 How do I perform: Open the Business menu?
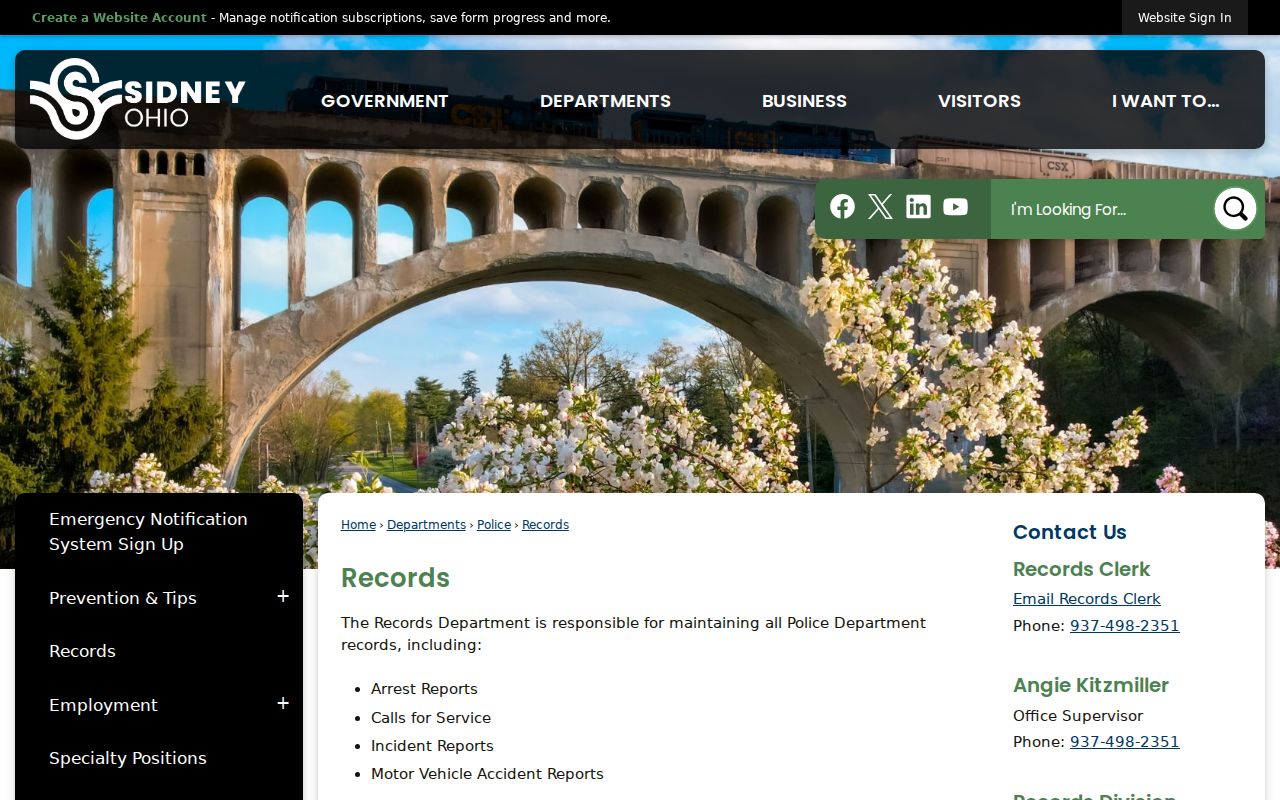click(x=804, y=101)
